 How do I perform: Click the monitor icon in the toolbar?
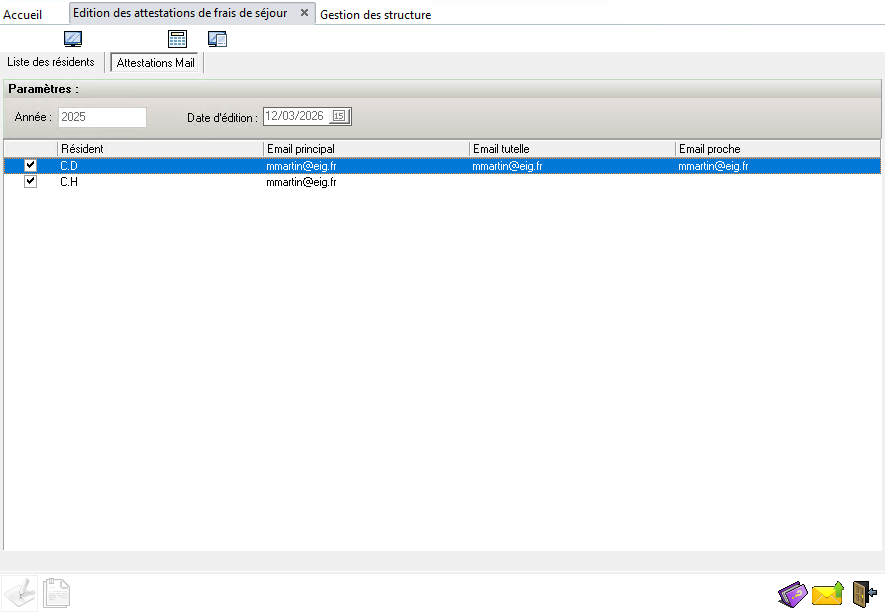pos(73,39)
